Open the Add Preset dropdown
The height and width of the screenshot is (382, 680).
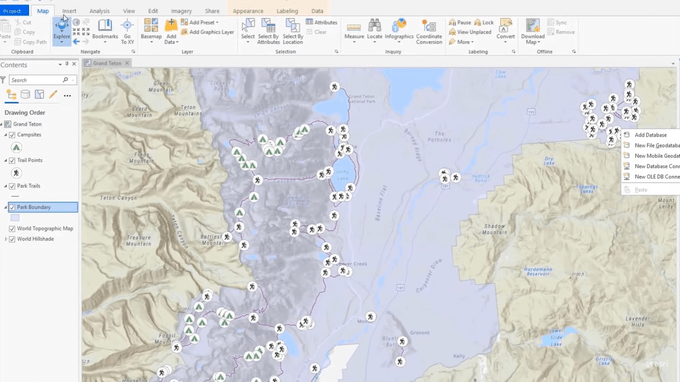[200, 22]
